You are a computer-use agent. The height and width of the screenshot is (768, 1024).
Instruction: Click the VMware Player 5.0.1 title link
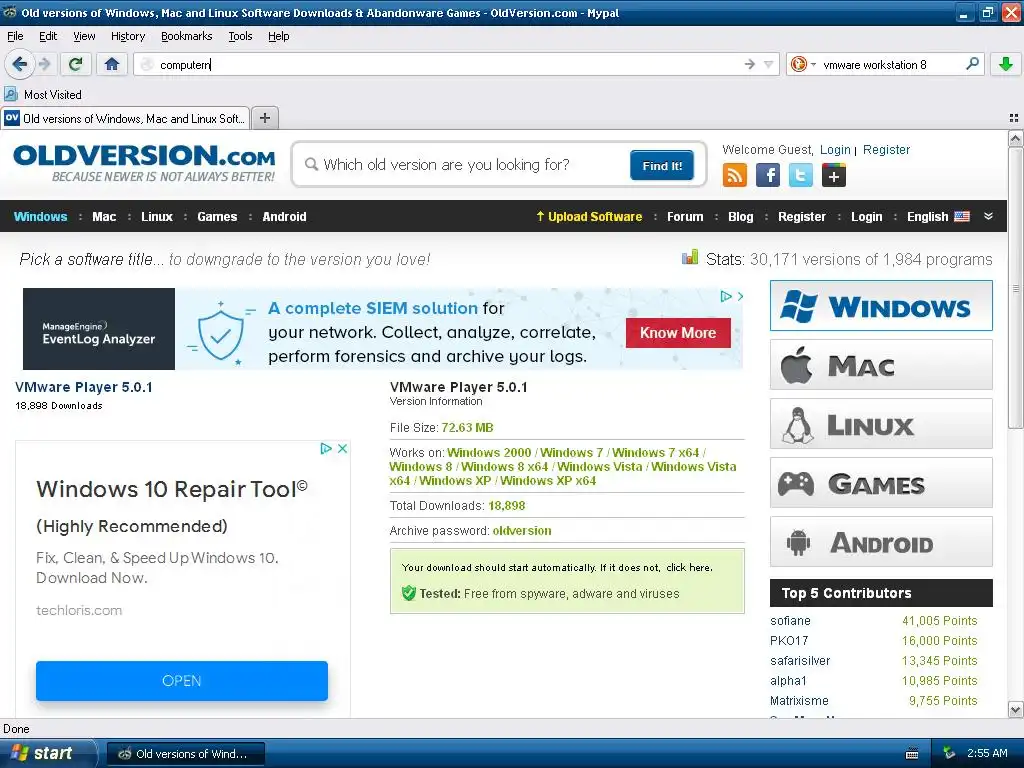coord(84,387)
